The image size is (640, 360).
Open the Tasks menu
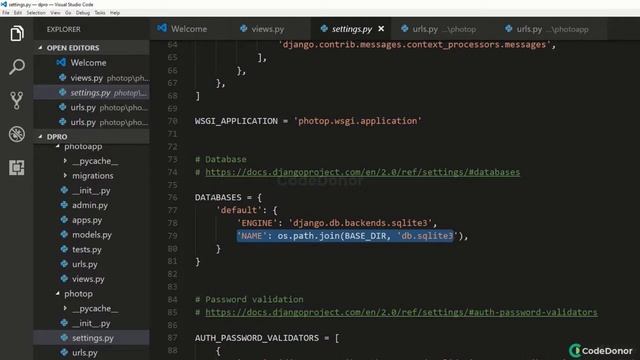[x=100, y=13]
